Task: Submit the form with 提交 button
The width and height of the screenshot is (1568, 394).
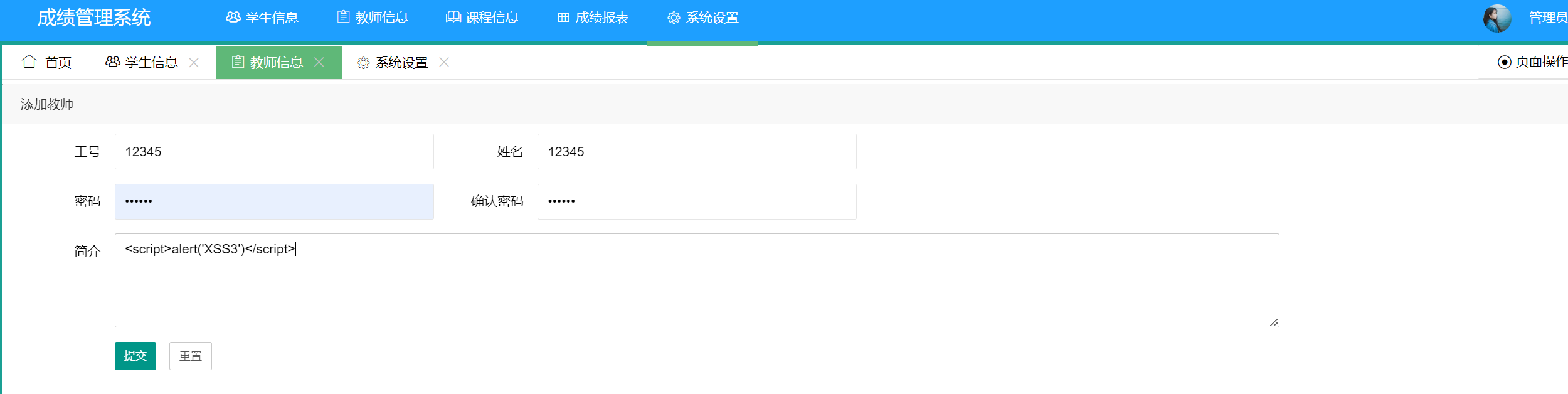Action: (x=135, y=356)
